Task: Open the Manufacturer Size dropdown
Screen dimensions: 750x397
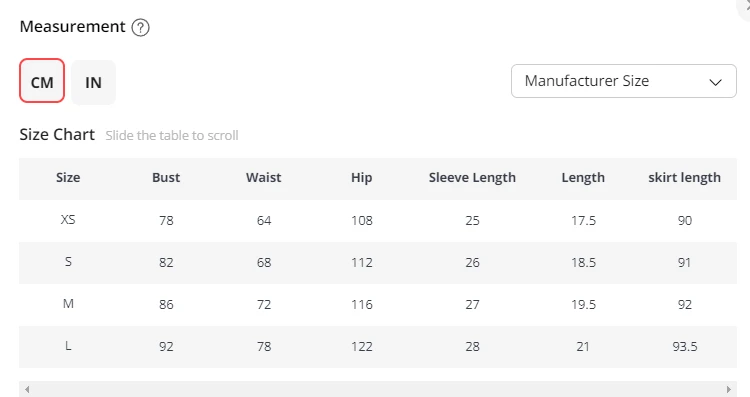Action: point(624,81)
